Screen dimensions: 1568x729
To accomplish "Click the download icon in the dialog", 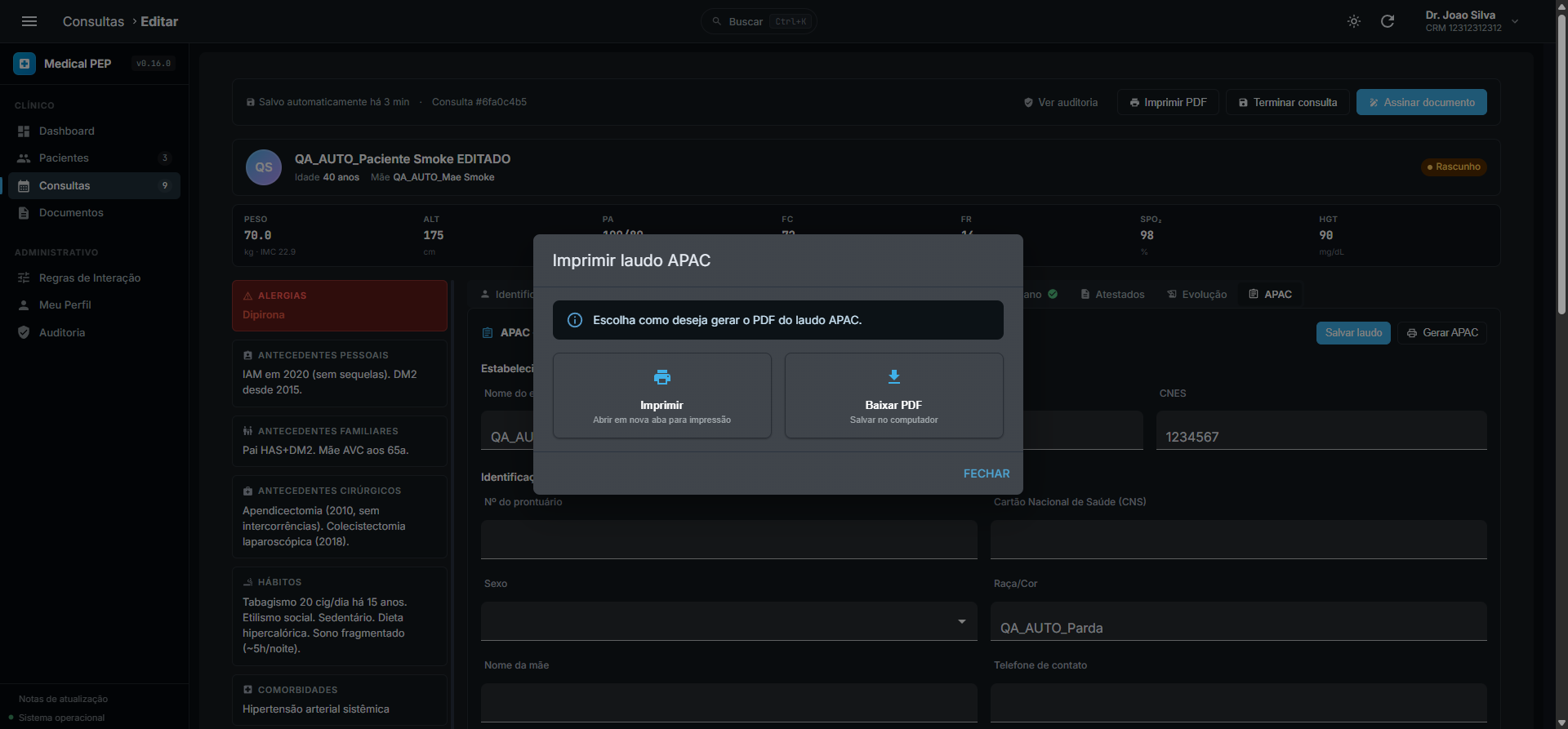I will (894, 376).
